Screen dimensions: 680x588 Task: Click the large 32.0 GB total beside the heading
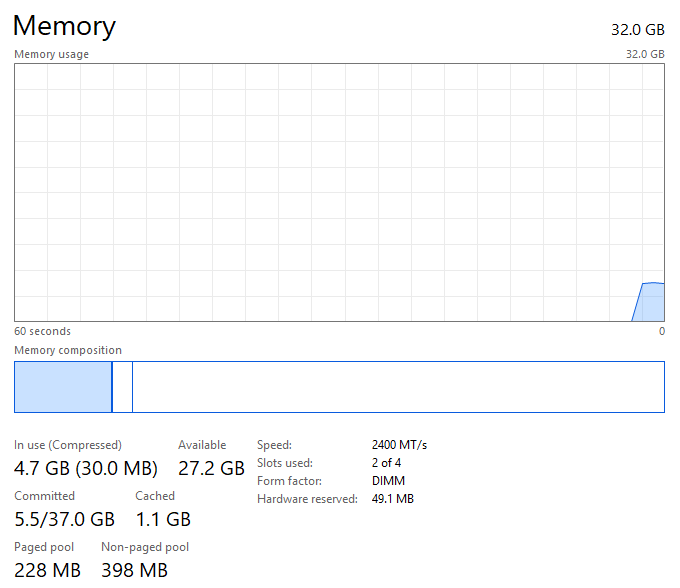coord(637,29)
